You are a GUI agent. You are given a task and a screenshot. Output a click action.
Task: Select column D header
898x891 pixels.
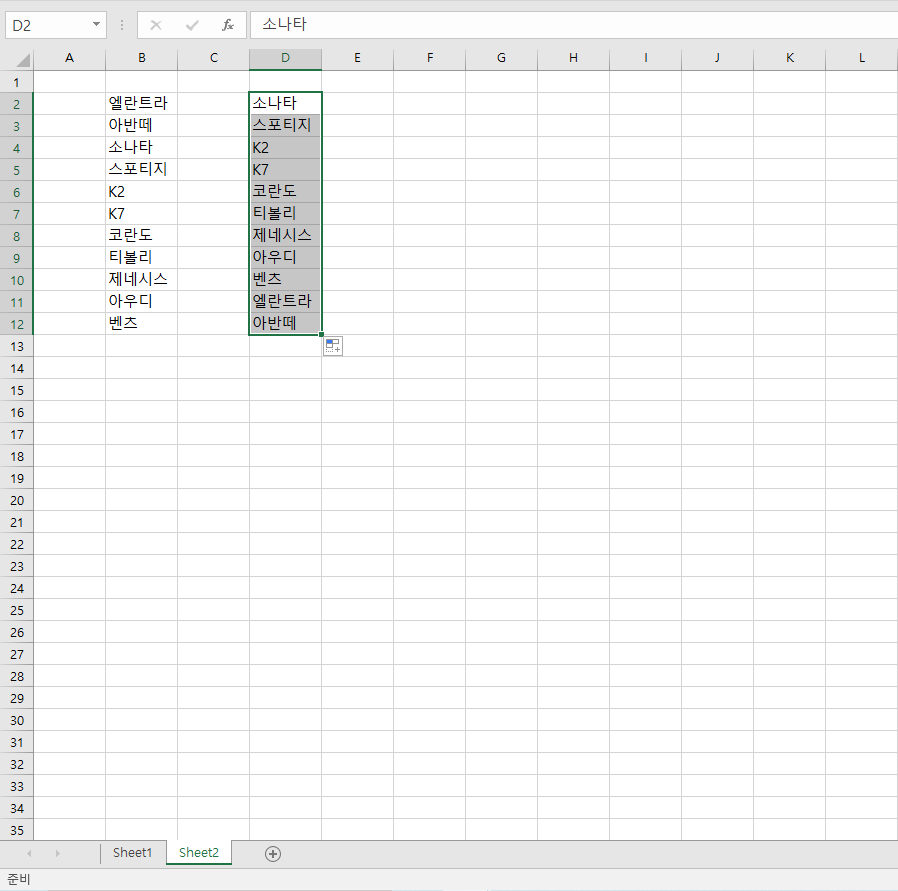point(285,58)
